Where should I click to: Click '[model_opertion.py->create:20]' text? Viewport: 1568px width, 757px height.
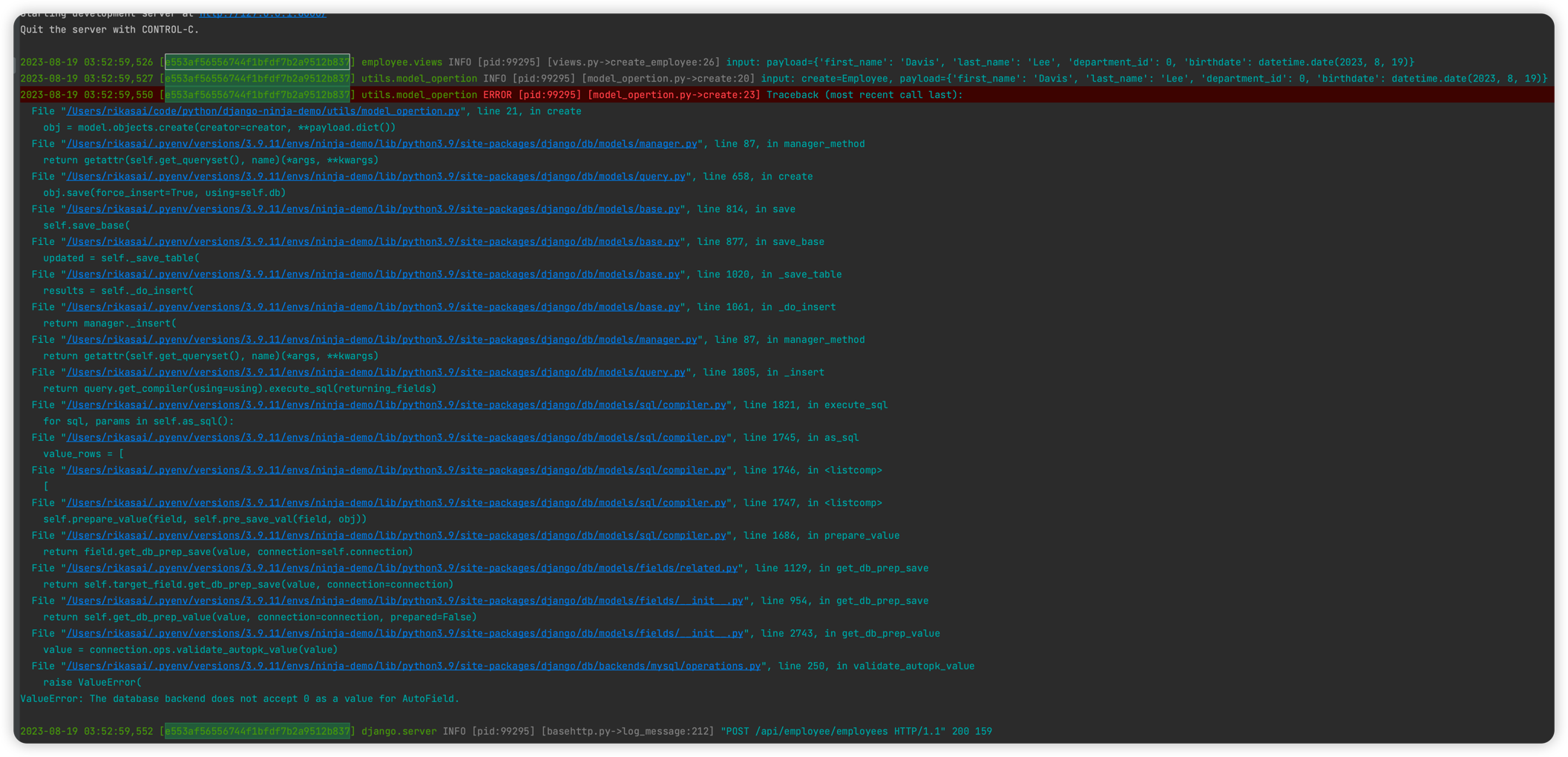click(669, 79)
